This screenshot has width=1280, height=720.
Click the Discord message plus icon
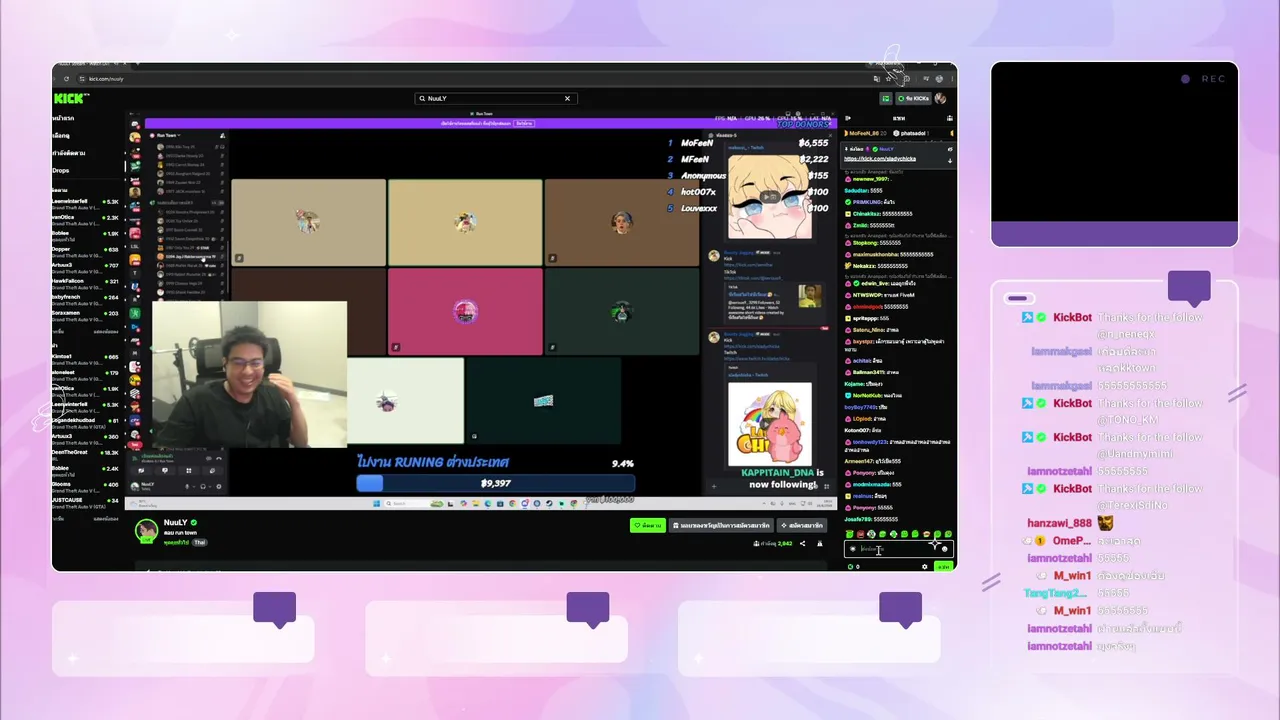click(713, 486)
